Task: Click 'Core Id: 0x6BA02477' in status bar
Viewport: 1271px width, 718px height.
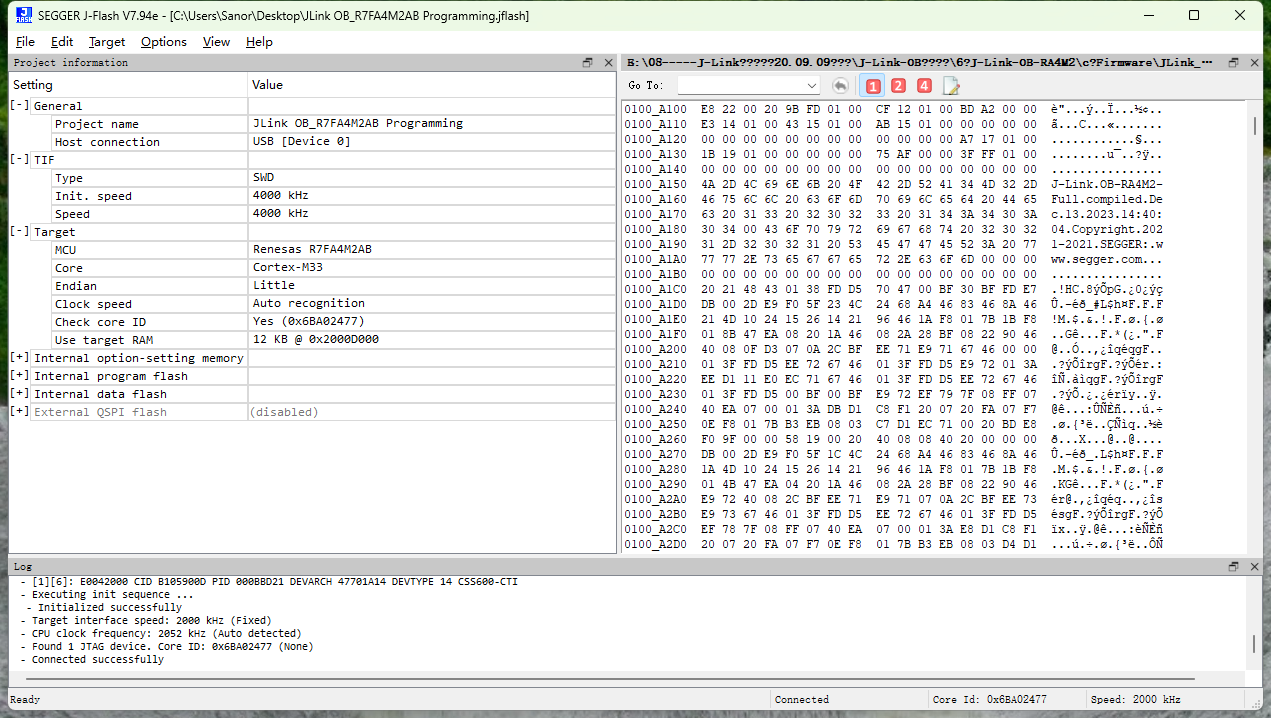Action: 989,700
